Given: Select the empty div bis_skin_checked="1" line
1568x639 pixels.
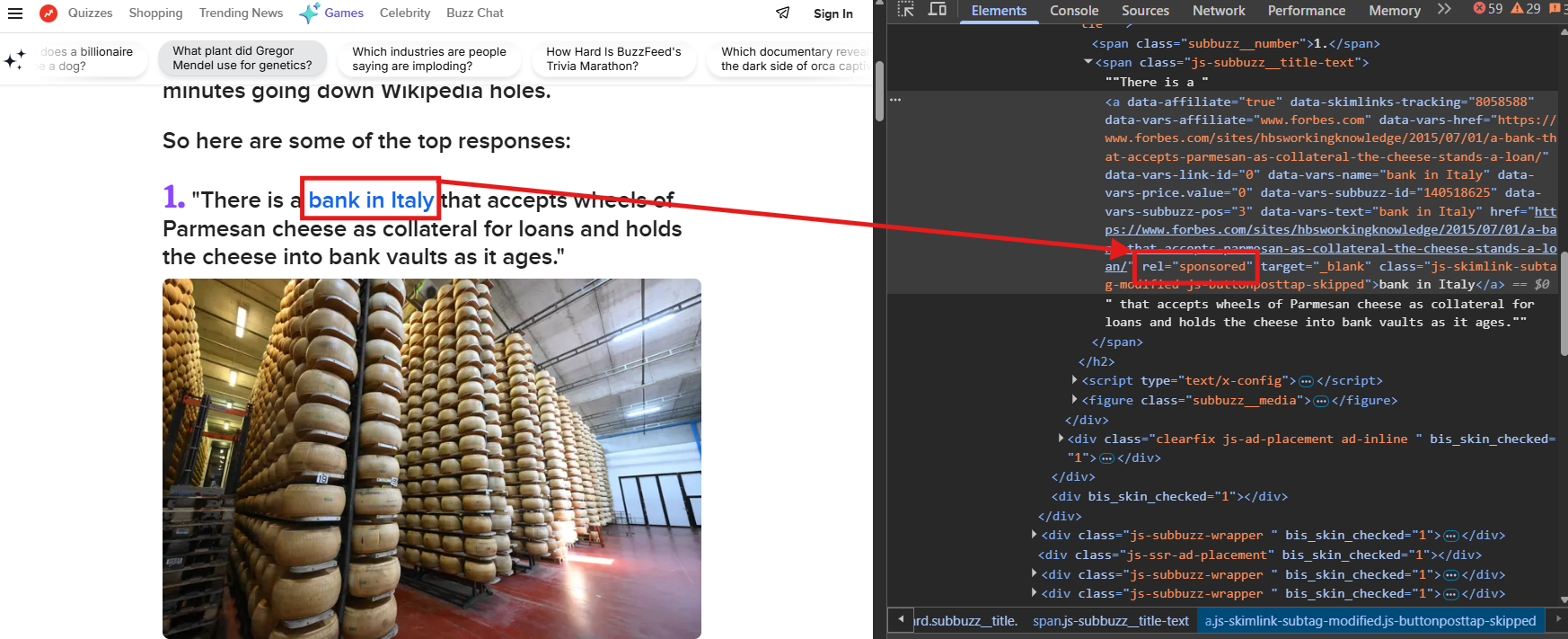Looking at the screenshot, I should coord(1169,496).
